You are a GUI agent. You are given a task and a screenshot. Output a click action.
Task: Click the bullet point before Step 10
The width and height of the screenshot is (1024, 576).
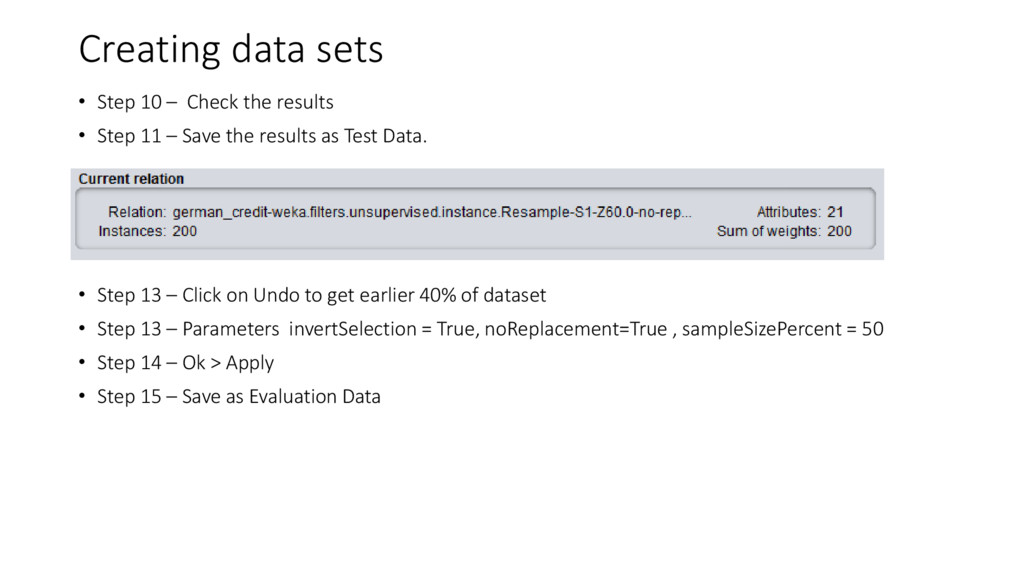(82, 102)
